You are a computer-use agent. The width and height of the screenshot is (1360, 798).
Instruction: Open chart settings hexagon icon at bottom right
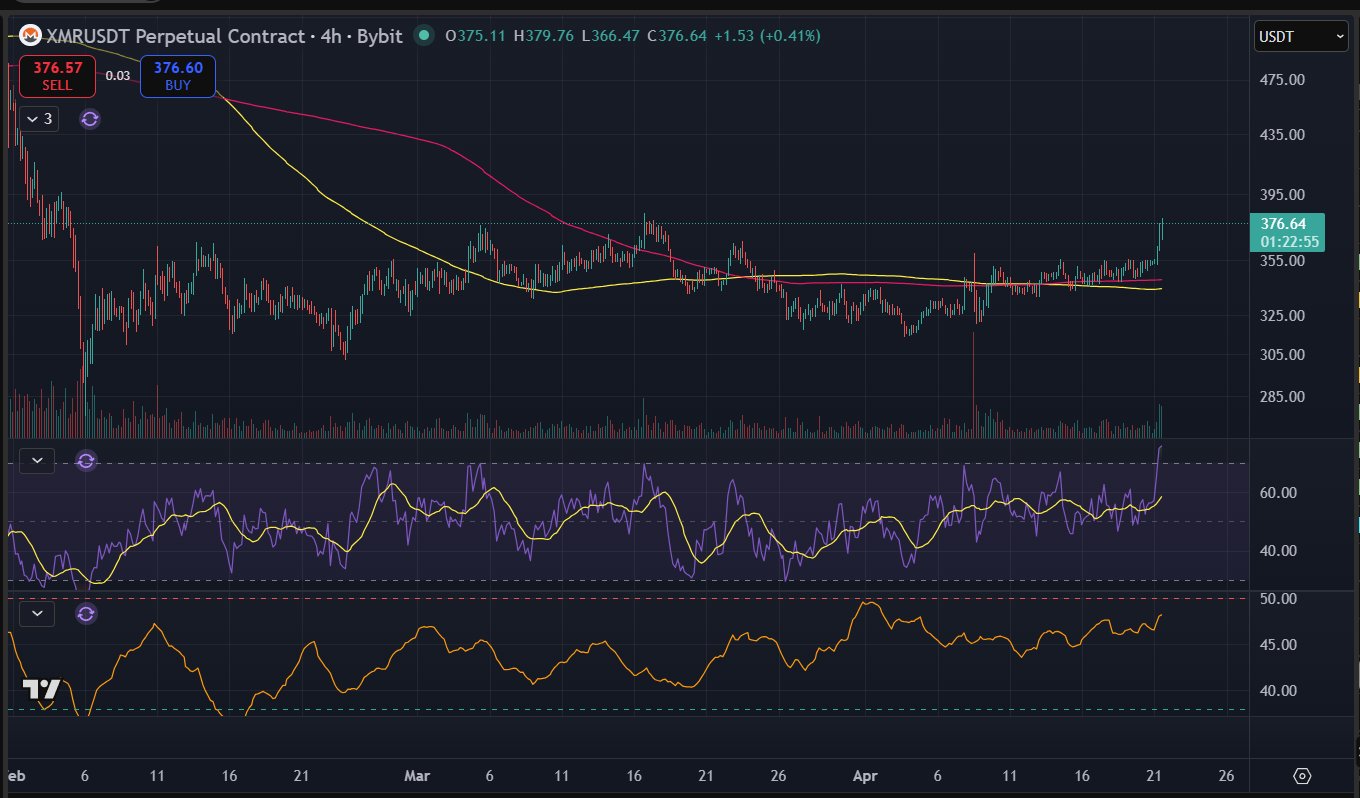coord(1301,776)
